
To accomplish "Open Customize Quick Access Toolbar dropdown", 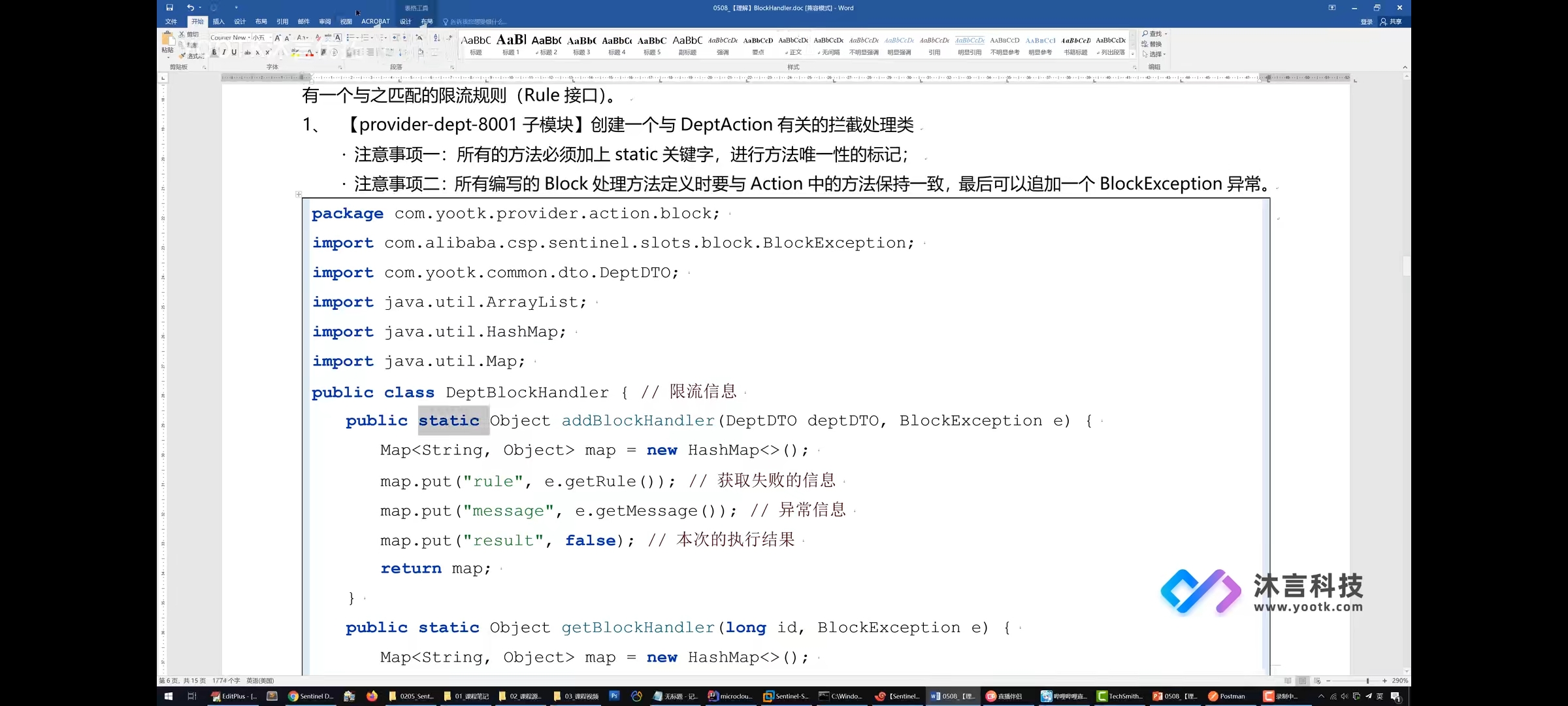I will [237, 8].
